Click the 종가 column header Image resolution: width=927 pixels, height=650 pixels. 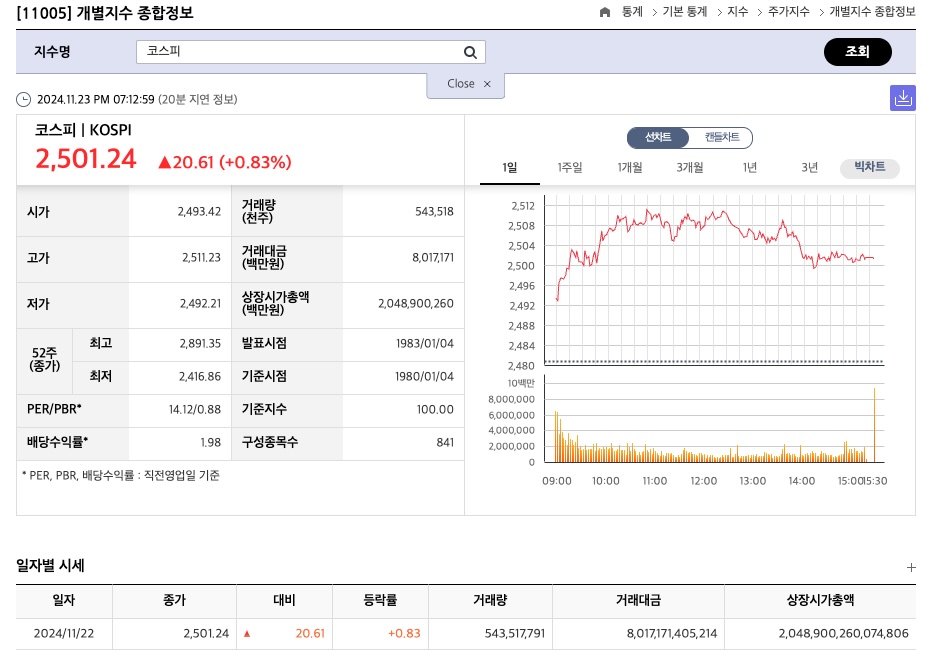click(174, 600)
